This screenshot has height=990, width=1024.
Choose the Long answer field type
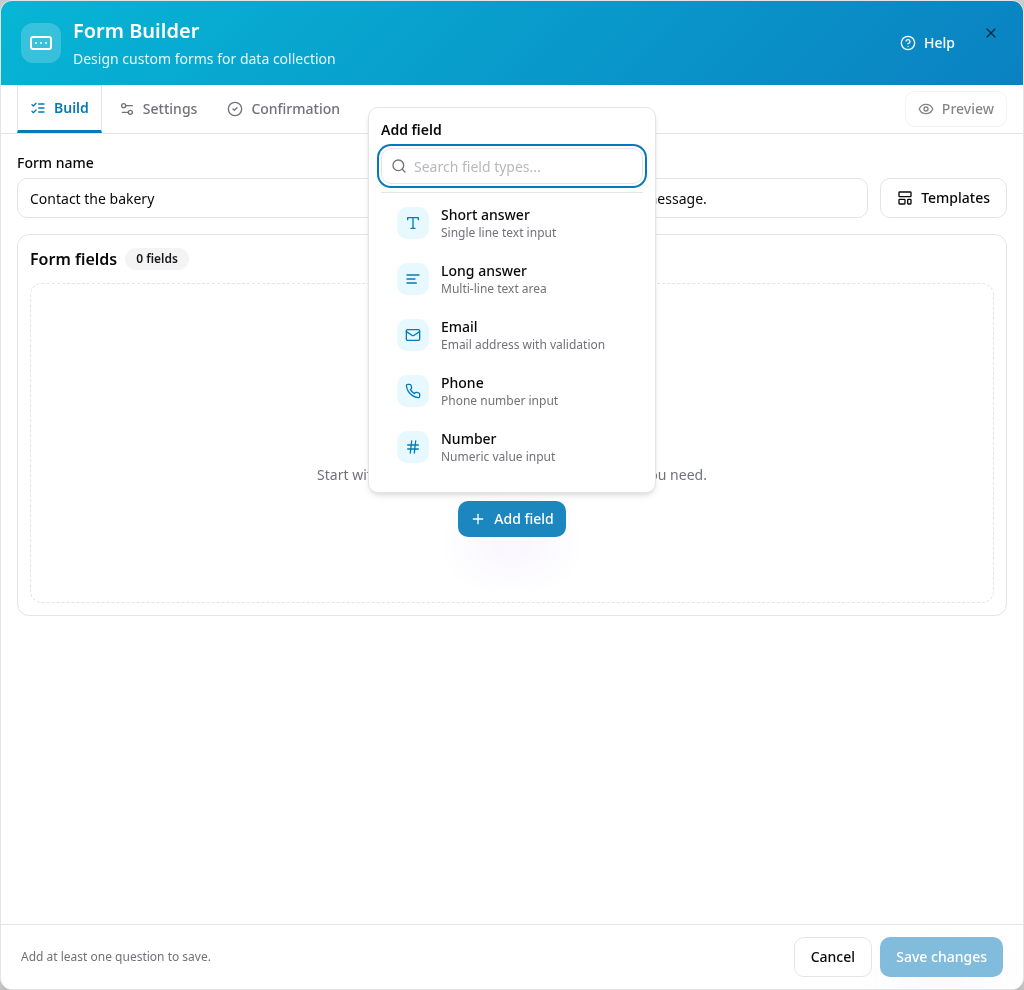(x=512, y=279)
